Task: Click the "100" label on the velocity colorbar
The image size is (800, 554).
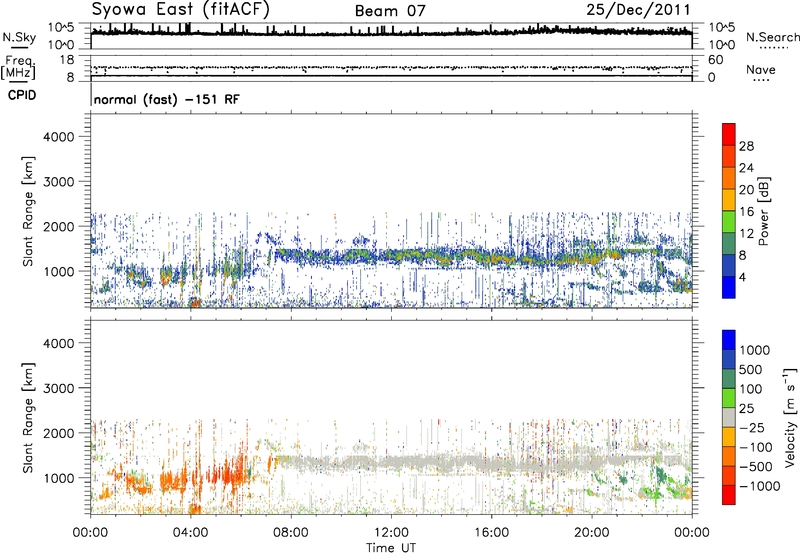Action: point(752,389)
